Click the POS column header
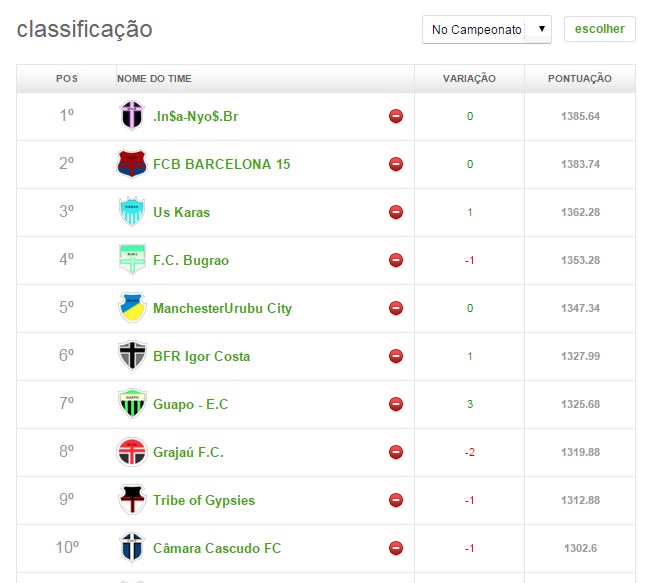 pyautogui.click(x=67, y=79)
